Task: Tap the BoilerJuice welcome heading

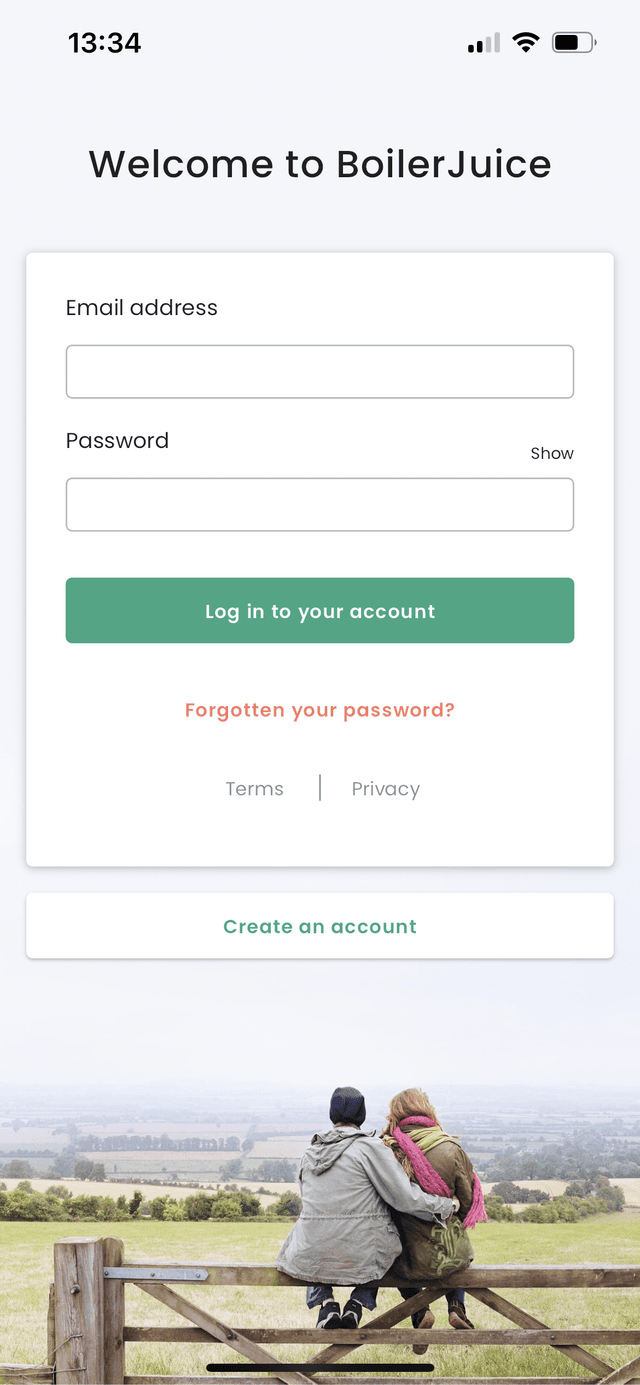Action: (320, 163)
